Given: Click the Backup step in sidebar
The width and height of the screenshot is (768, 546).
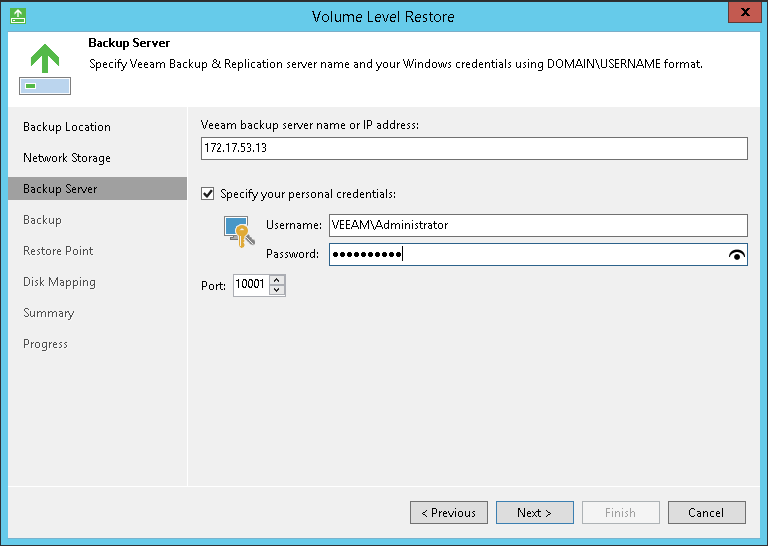Looking at the screenshot, I should [x=42, y=220].
